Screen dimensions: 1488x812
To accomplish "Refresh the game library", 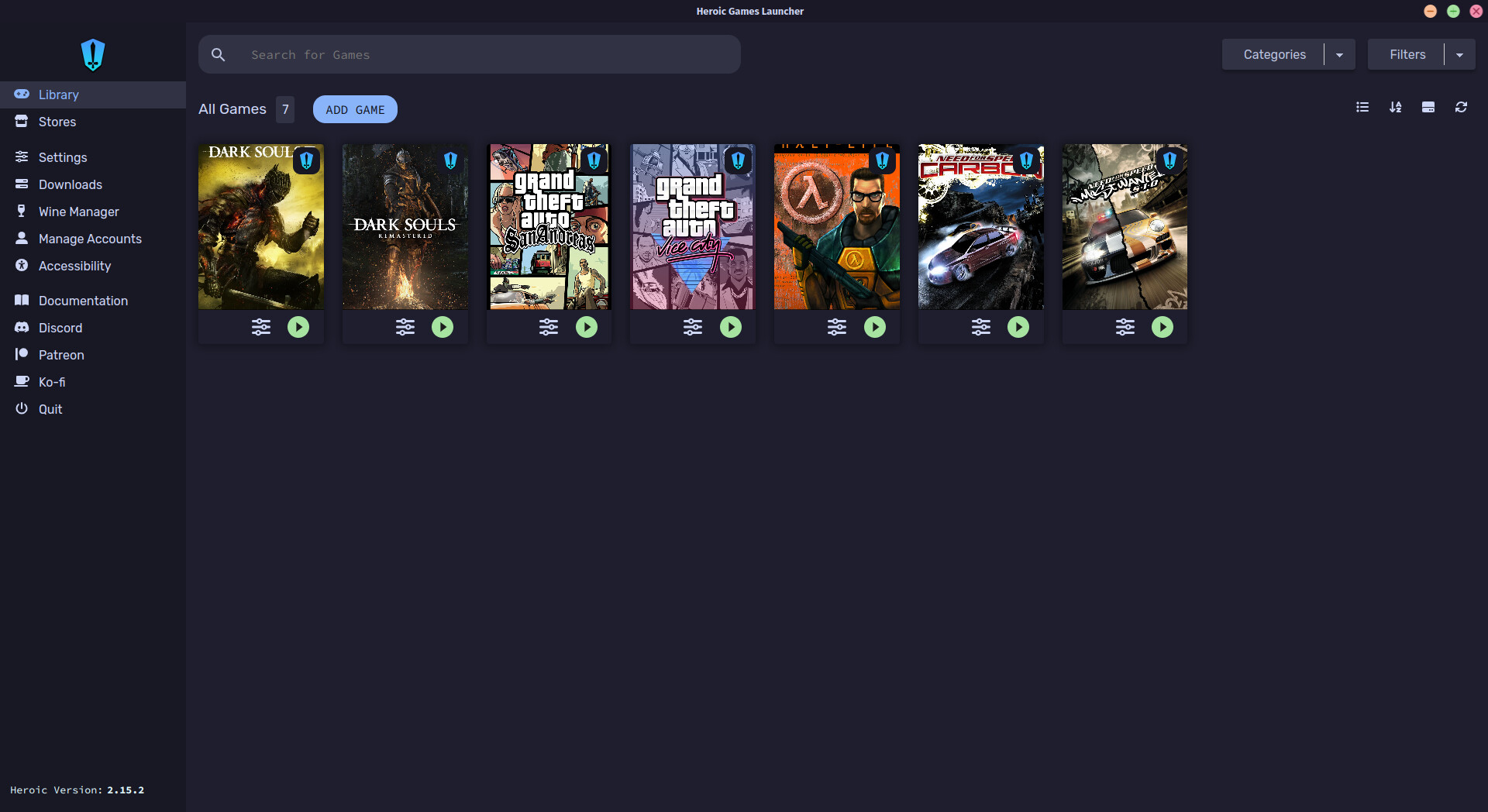I will (1461, 107).
